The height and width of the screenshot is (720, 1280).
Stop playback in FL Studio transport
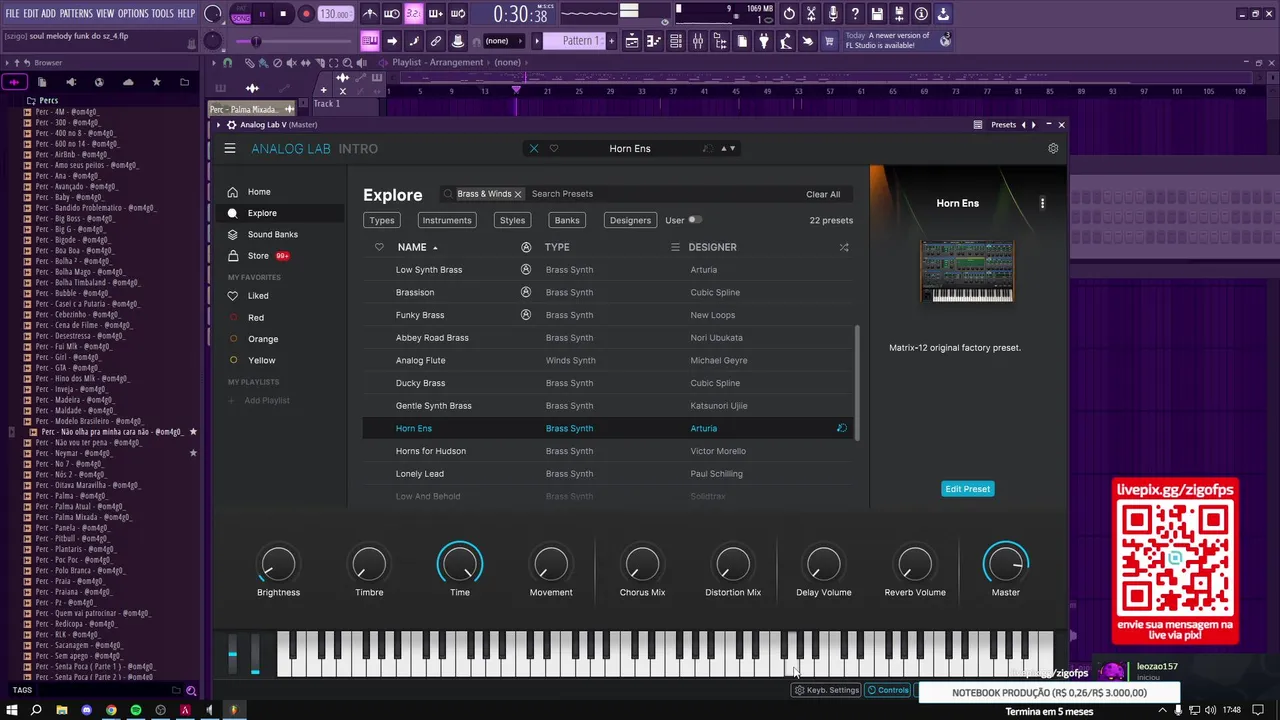(x=283, y=14)
